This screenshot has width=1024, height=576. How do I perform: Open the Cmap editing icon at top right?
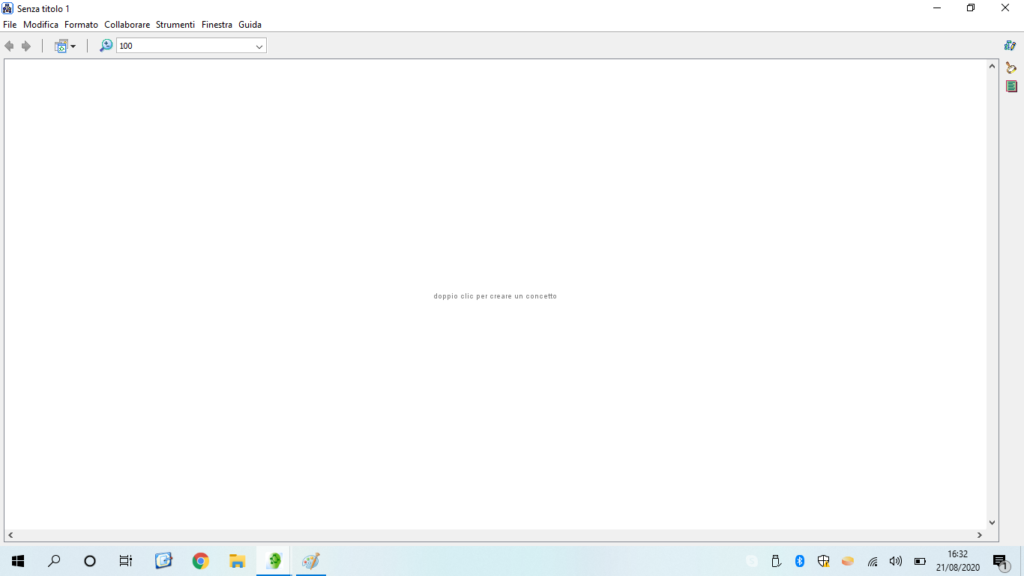1010,46
